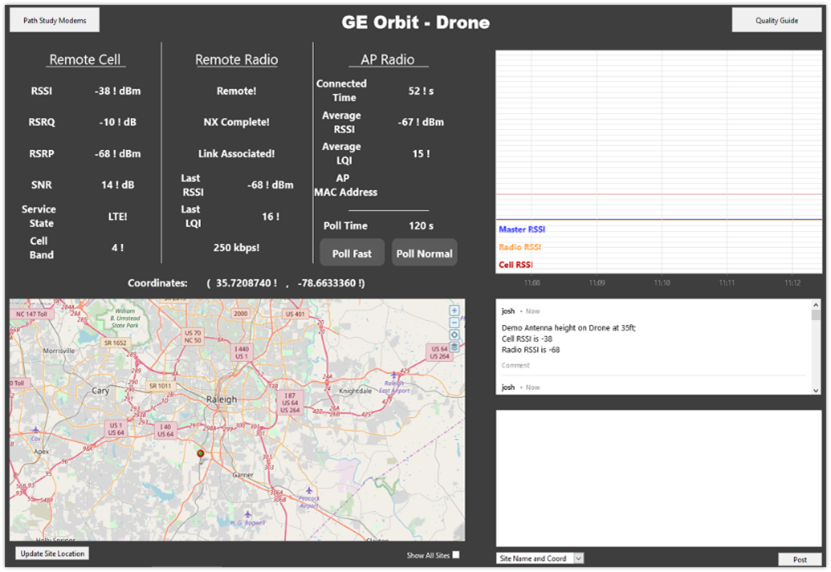Click latitude 35.7208740 coordinate

pos(246,283)
